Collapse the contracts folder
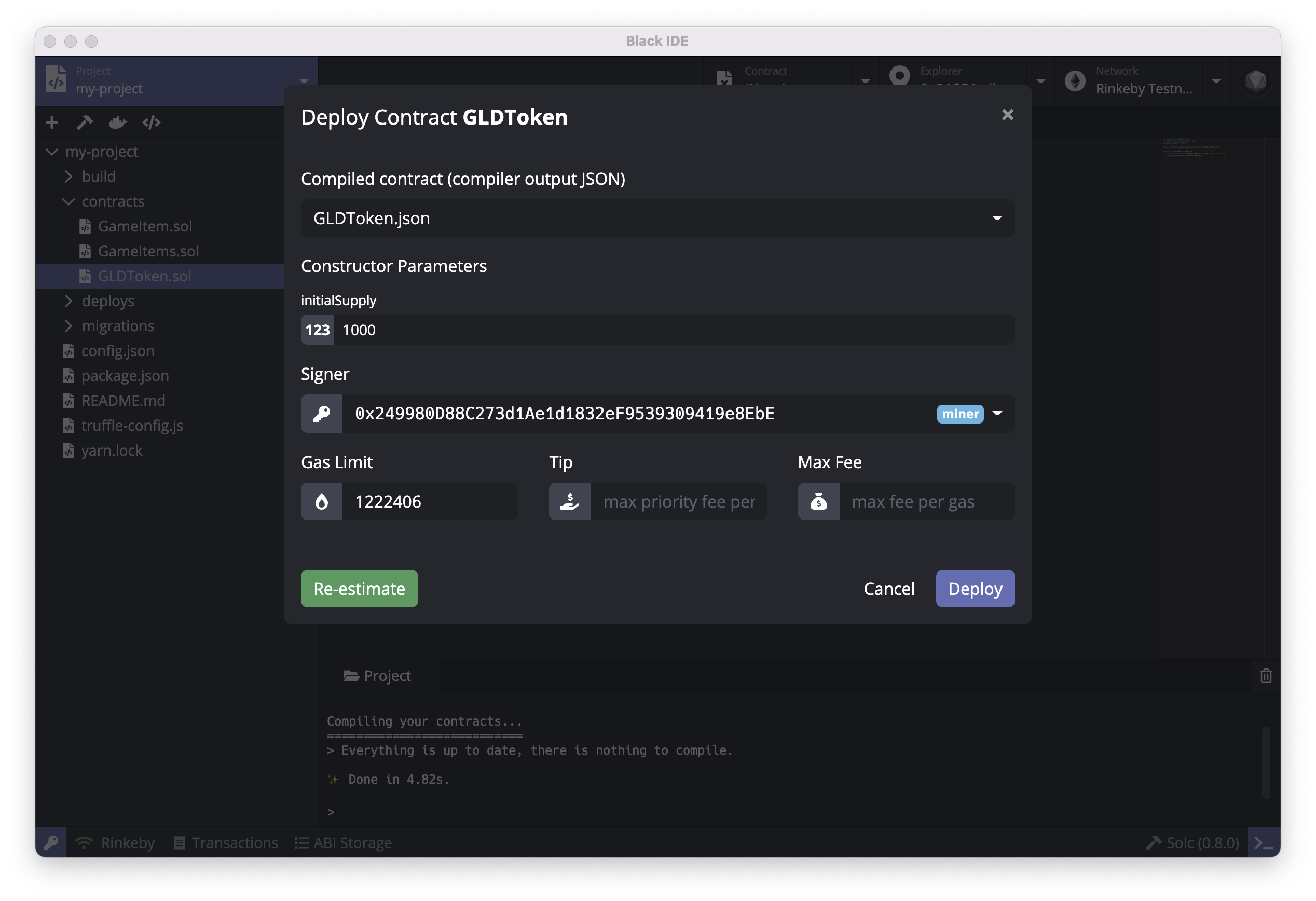The height and width of the screenshot is (901, 1316). (113, 201)
